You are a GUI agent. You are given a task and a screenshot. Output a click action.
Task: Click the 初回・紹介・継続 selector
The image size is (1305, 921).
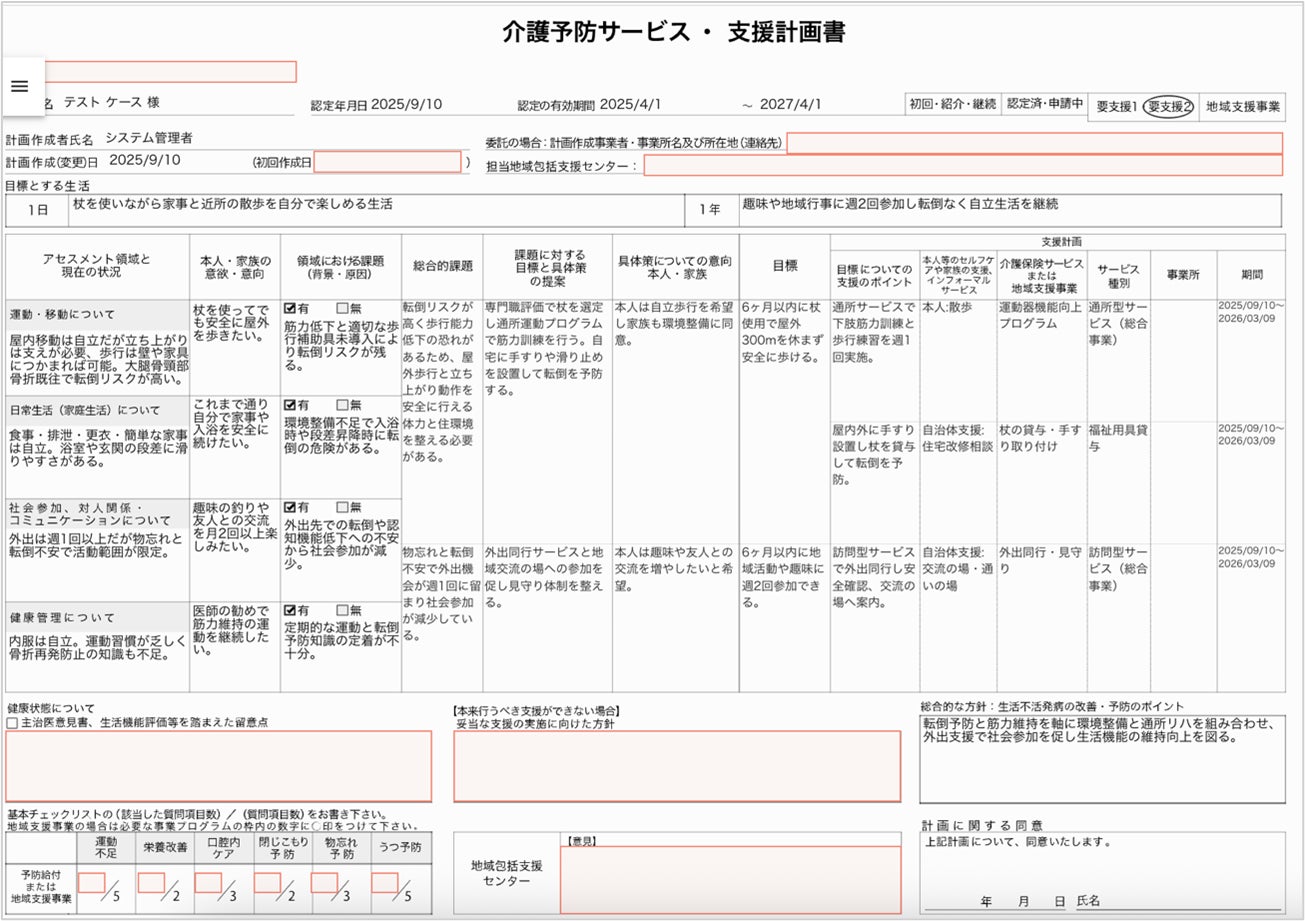pos(953,104)
